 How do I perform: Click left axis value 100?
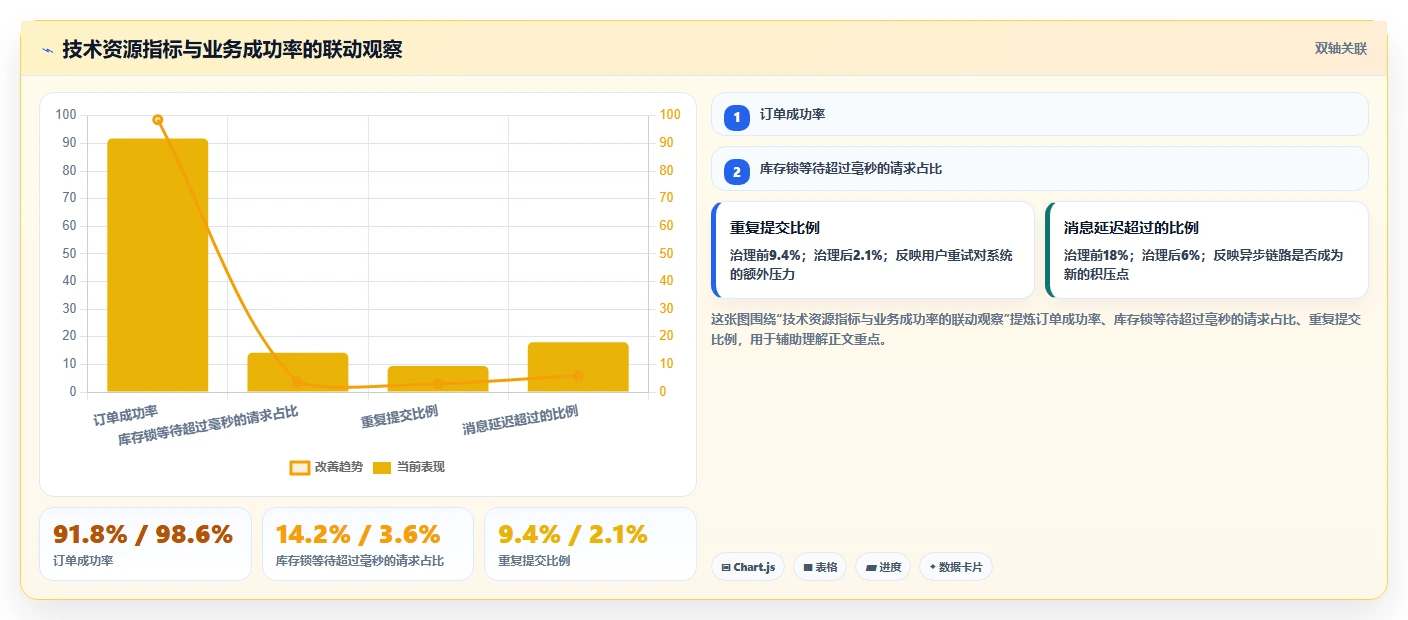point(66,115)
